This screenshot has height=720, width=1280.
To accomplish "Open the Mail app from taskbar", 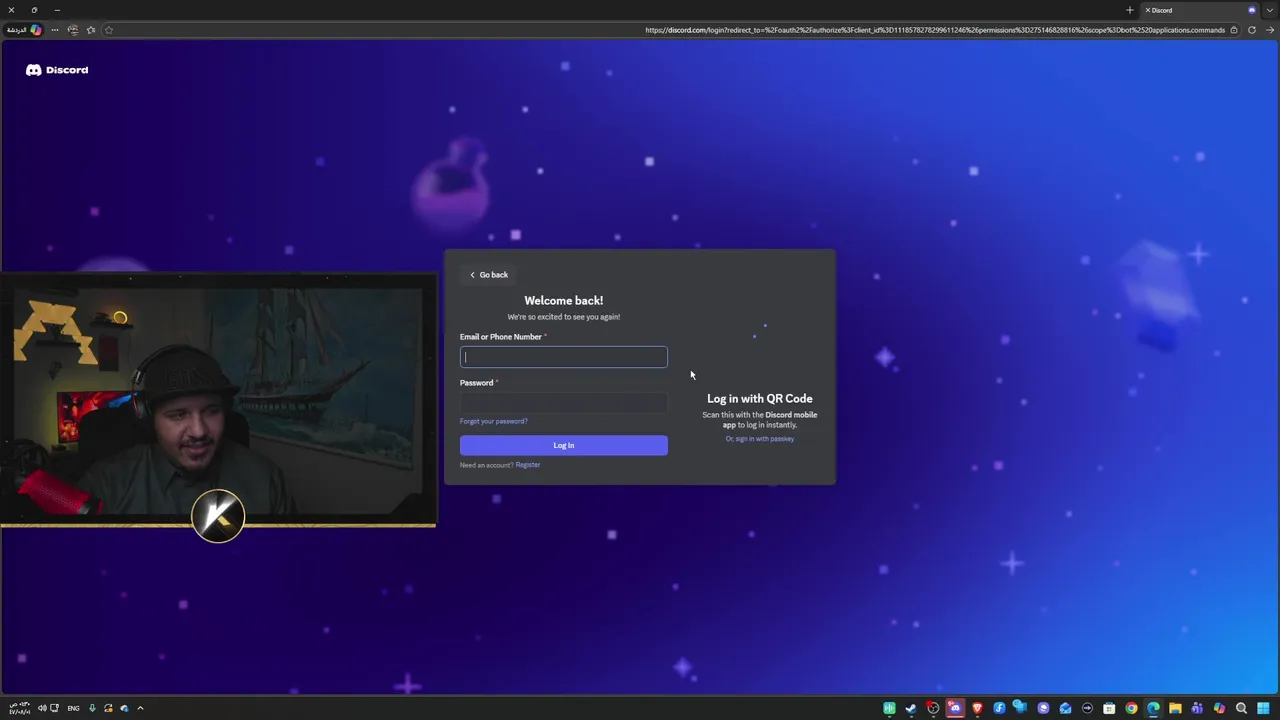I will (x=1065, y=708).
